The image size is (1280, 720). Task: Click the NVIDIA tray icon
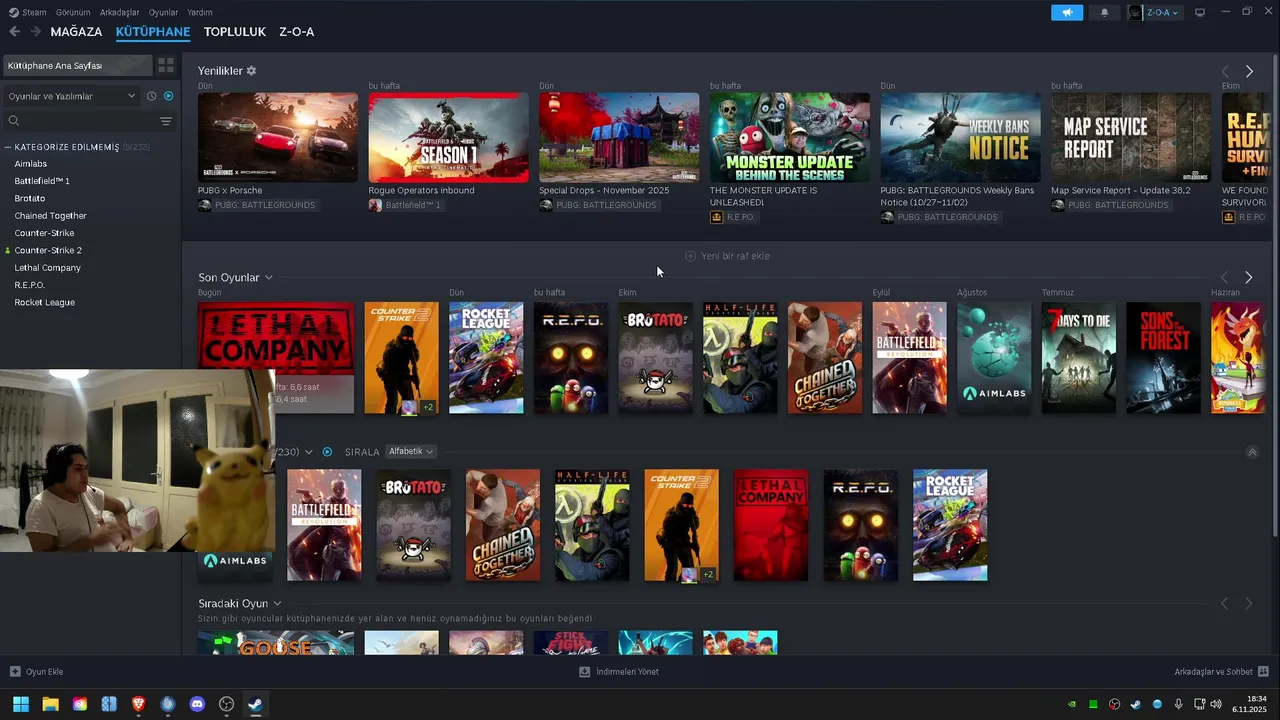coord(1072,704)
